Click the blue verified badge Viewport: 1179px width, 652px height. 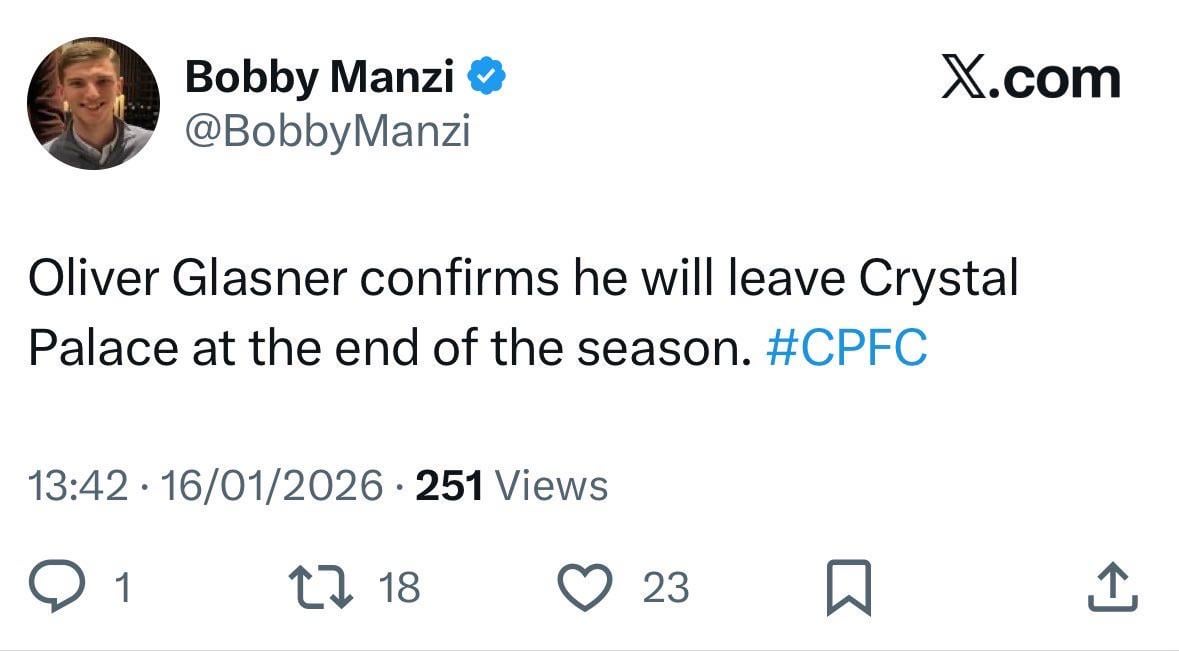[x=487, y=78]
